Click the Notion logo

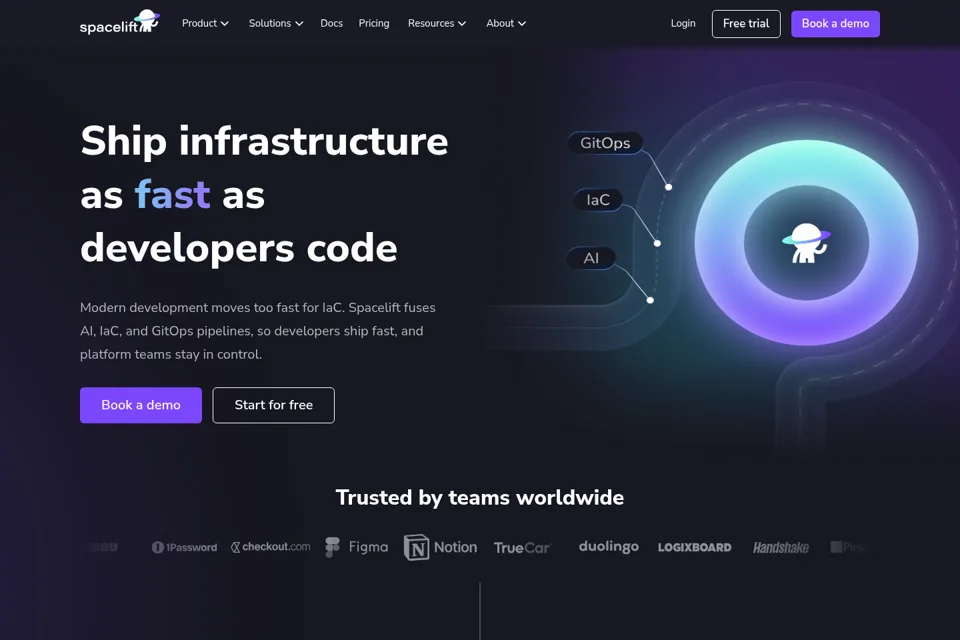click(440, 547)
